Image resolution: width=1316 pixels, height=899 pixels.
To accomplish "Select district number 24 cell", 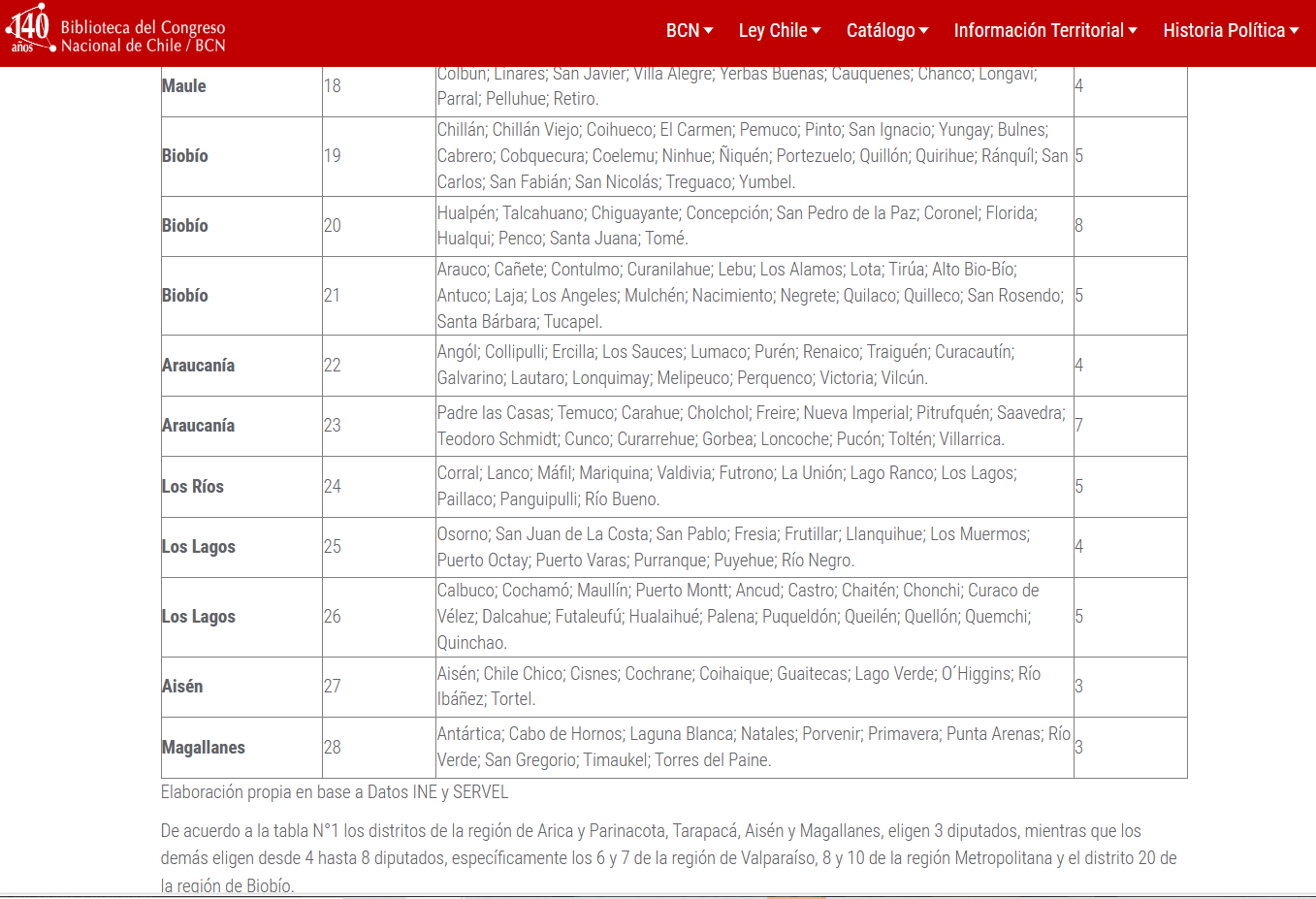I will click(x=379, y=487).
